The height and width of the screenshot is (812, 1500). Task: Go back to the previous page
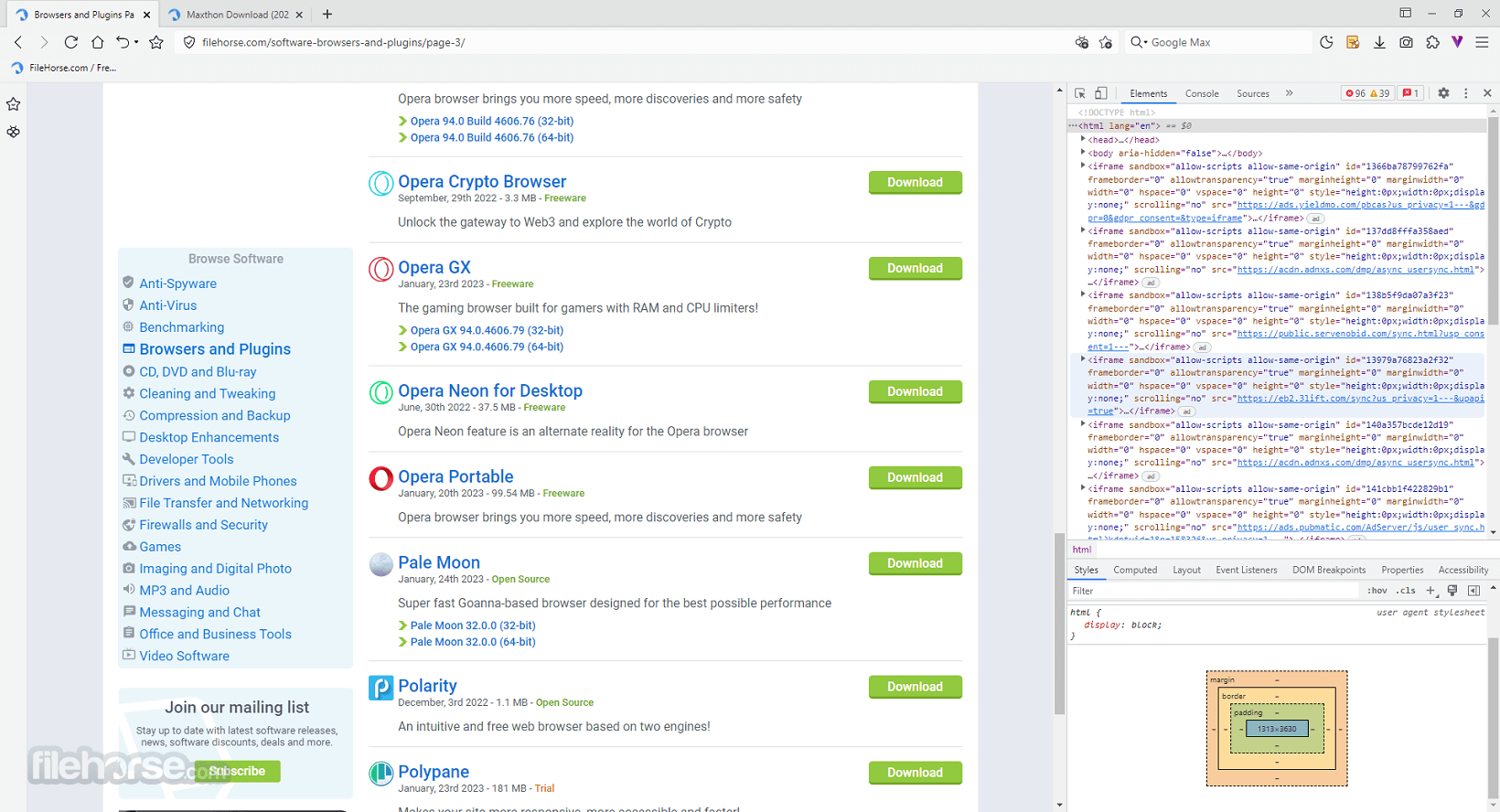[x=18, y=42]
